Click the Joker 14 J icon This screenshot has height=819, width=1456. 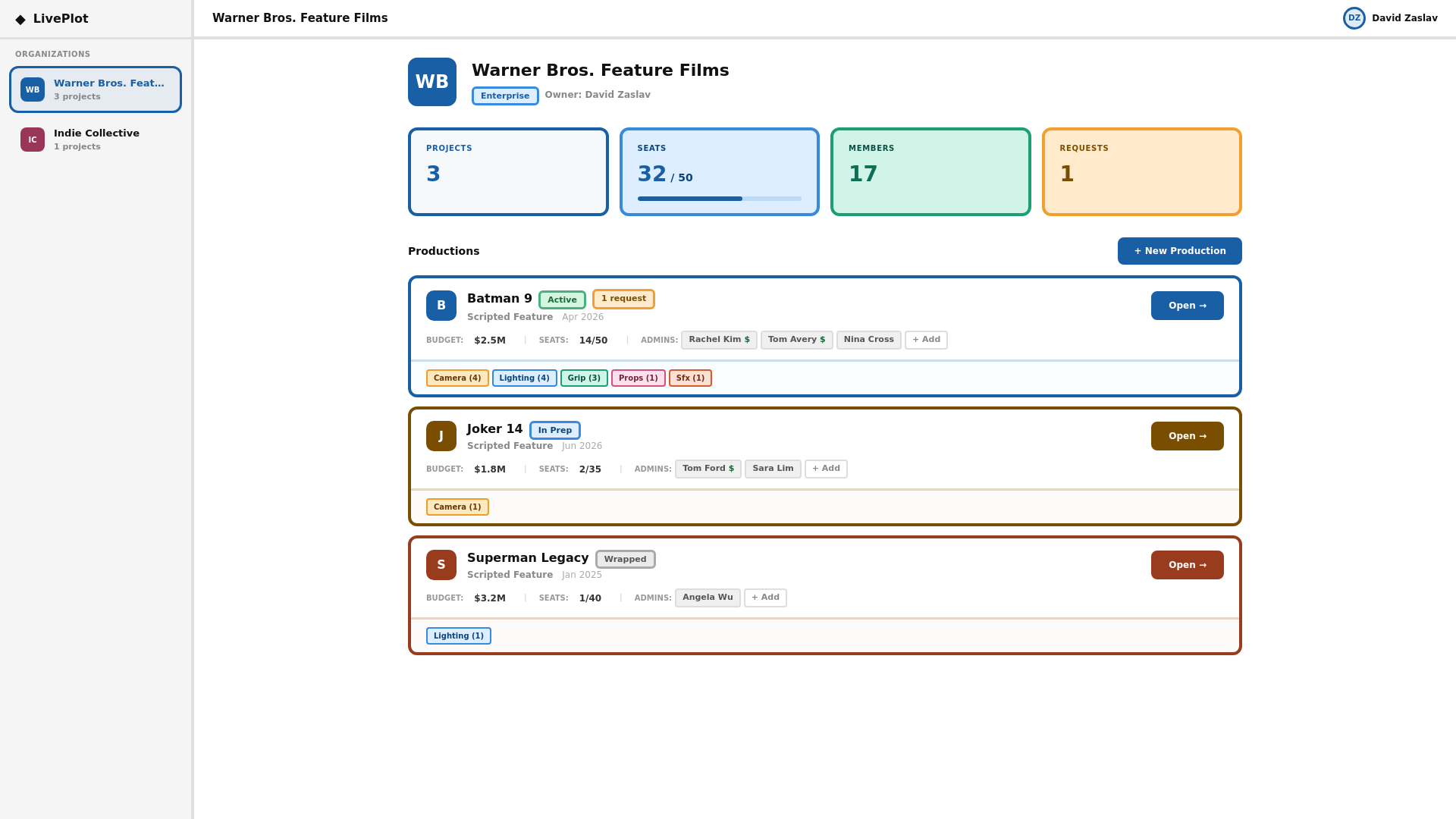[441, 436]
